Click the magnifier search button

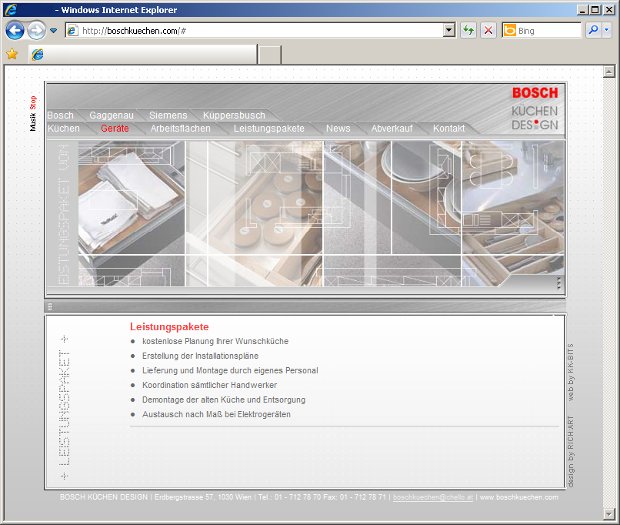[x=593, y=30]
